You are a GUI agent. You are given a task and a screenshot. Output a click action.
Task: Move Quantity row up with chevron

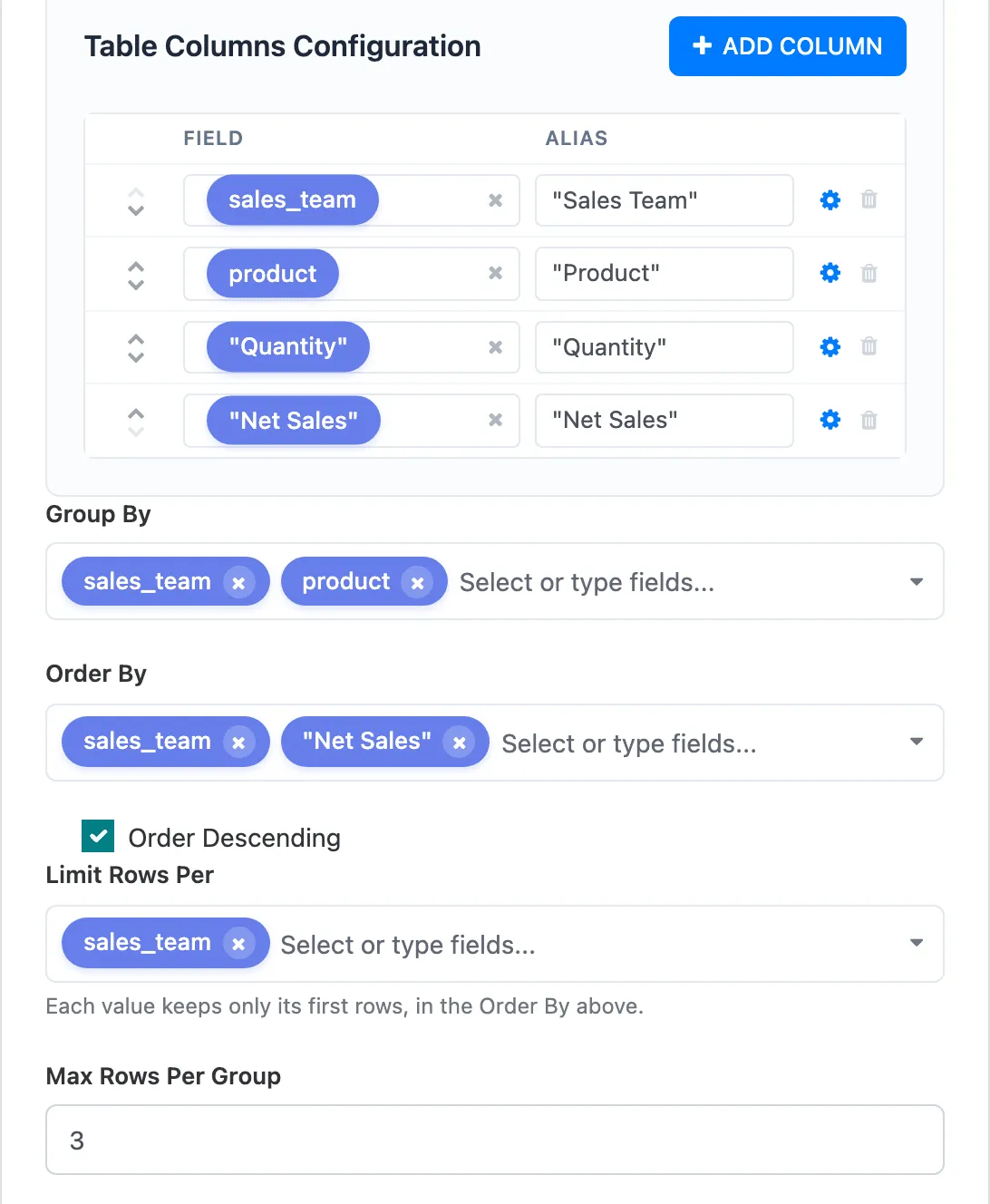click(136, 339)
